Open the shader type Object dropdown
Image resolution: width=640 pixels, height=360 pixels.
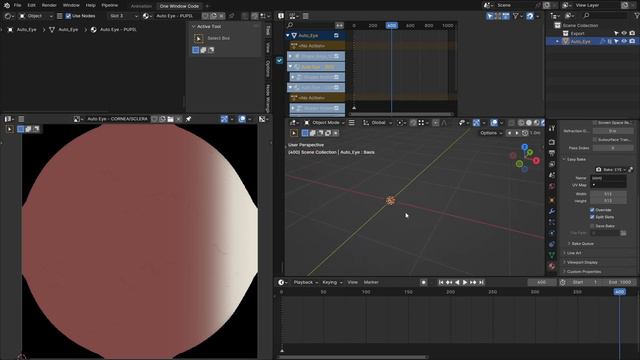coord(36,16)
